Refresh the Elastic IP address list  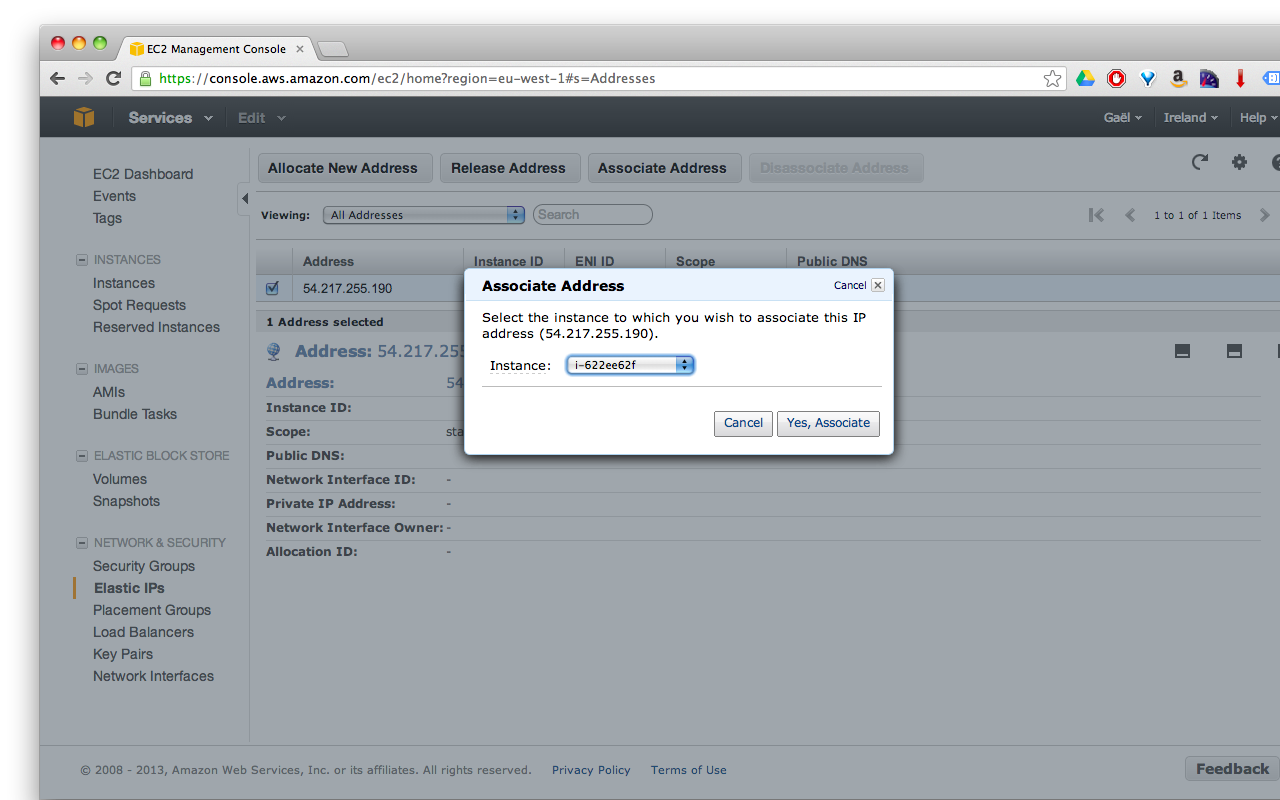[1199, 162]
